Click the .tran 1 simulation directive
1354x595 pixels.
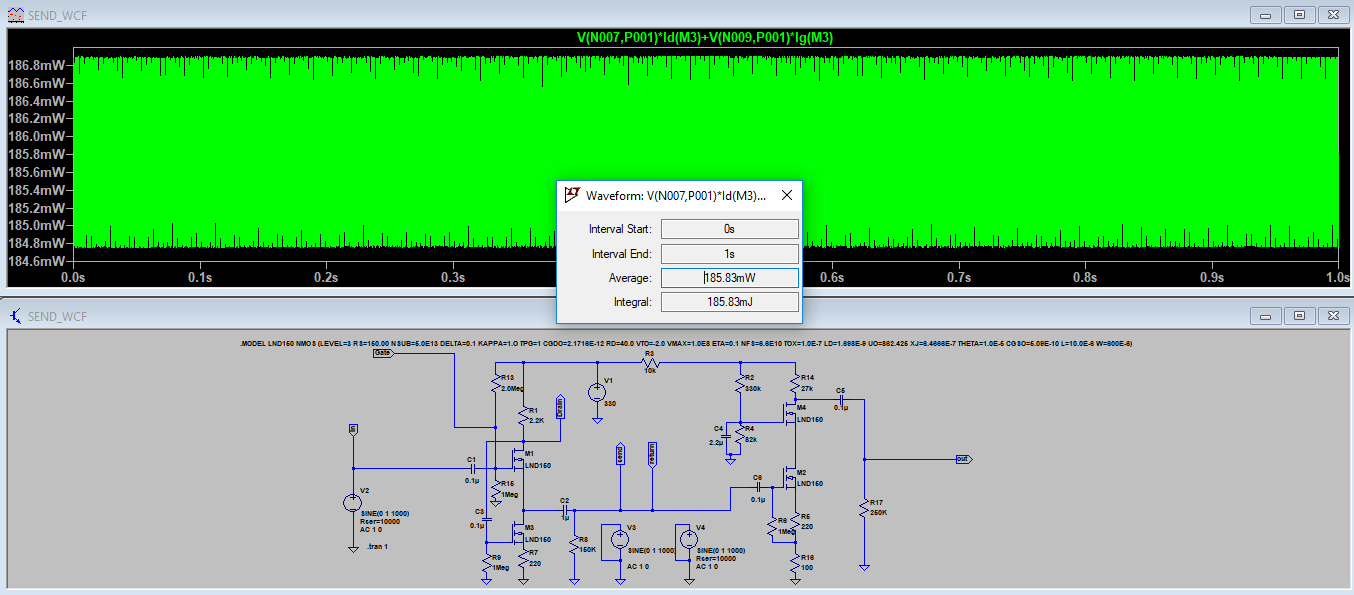[x=377, y=548]
